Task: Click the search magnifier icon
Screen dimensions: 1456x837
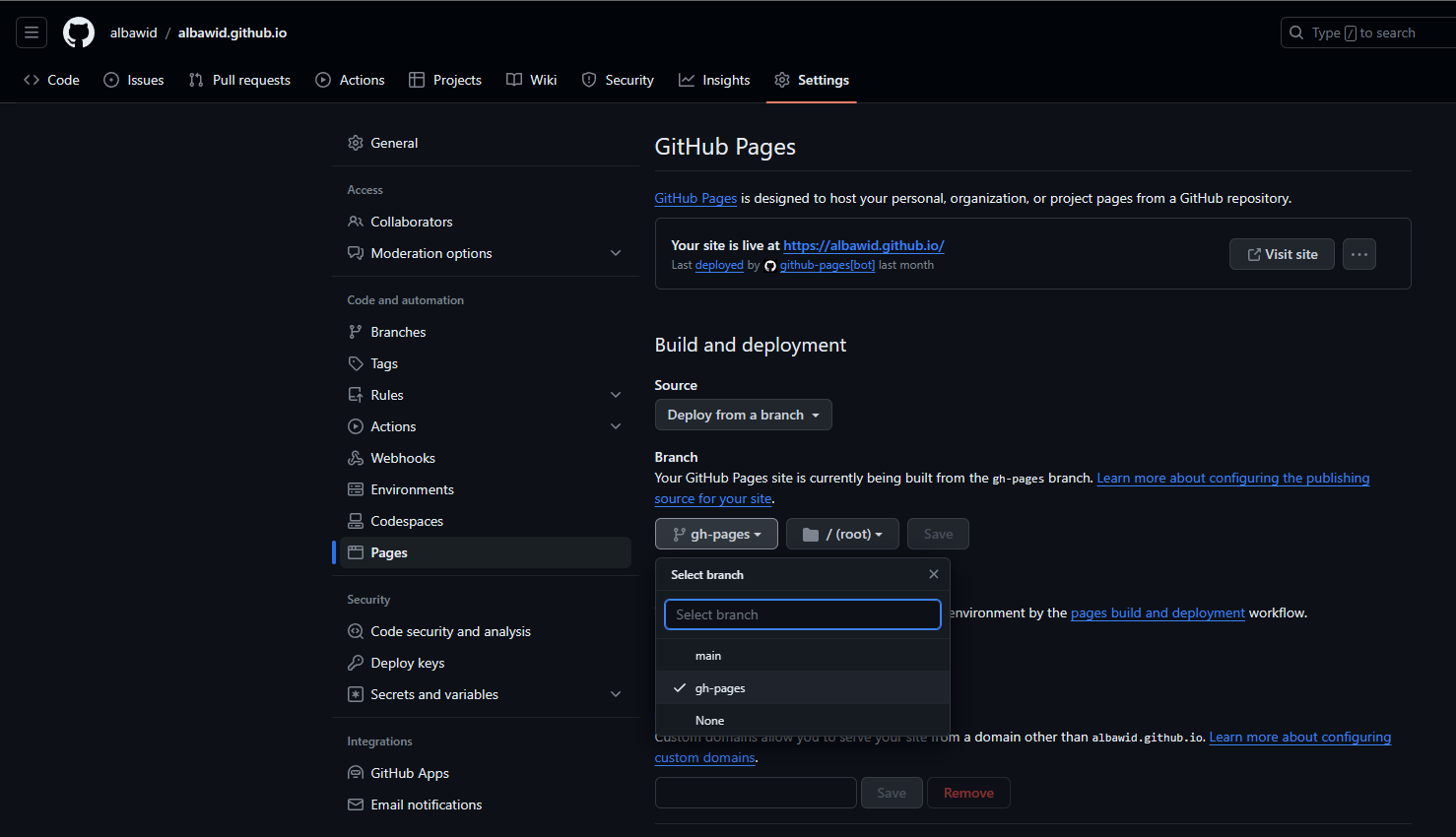Action: (x=1296, y=32)
